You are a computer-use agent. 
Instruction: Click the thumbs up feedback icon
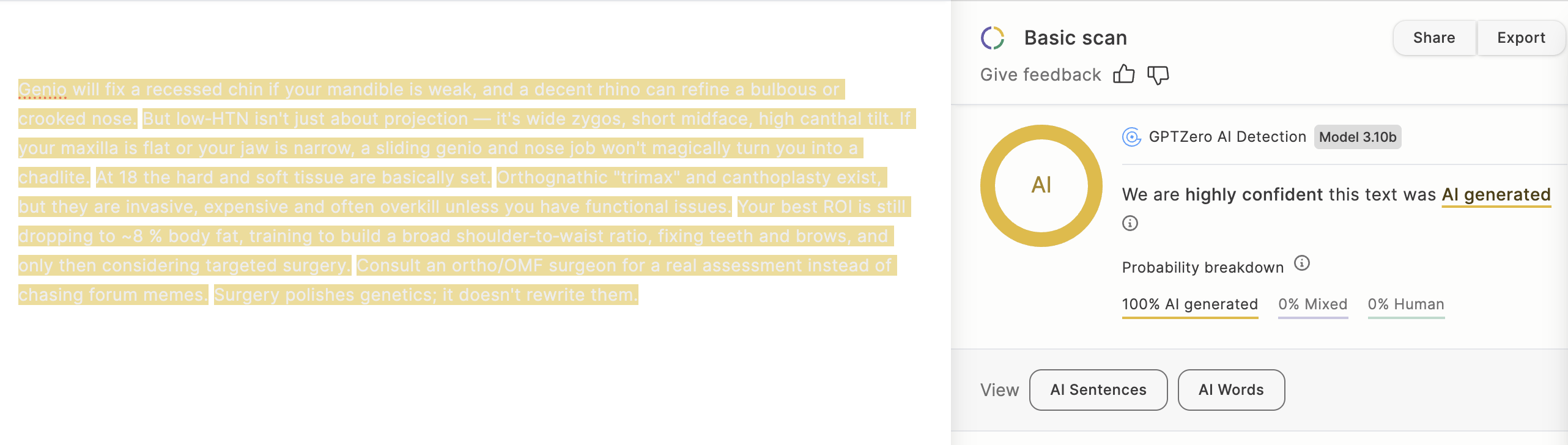1123,75
